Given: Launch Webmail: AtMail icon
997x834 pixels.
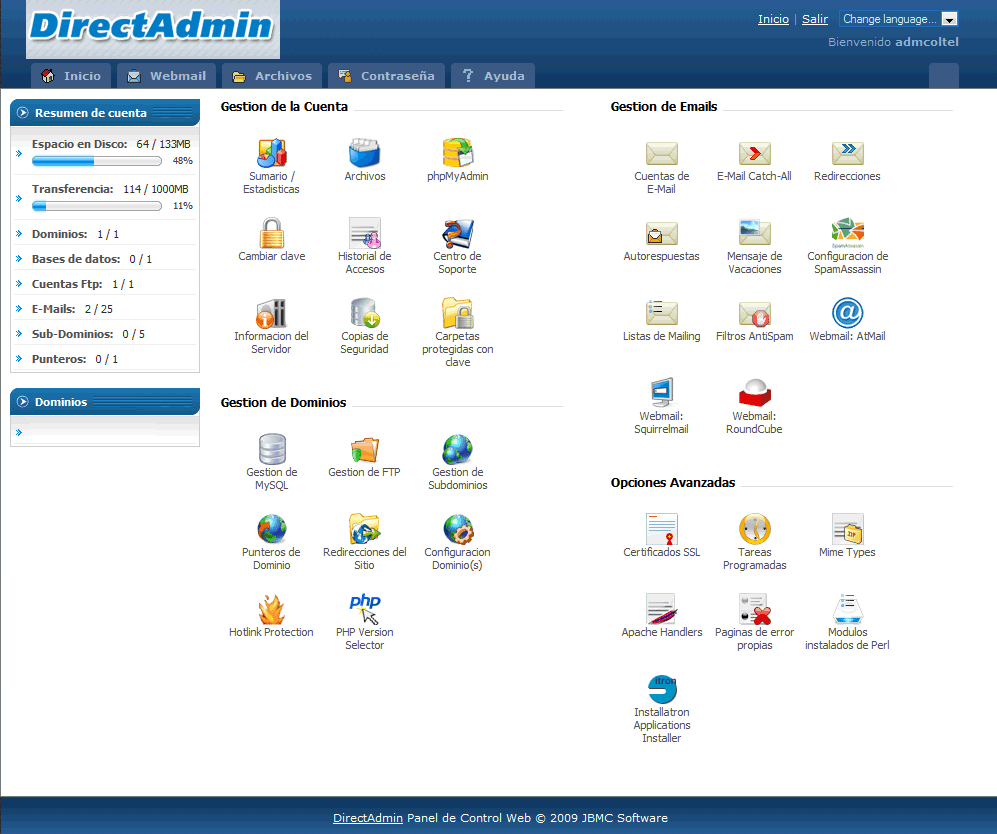Looking at the screenshot, I should (x=848, y=313).
